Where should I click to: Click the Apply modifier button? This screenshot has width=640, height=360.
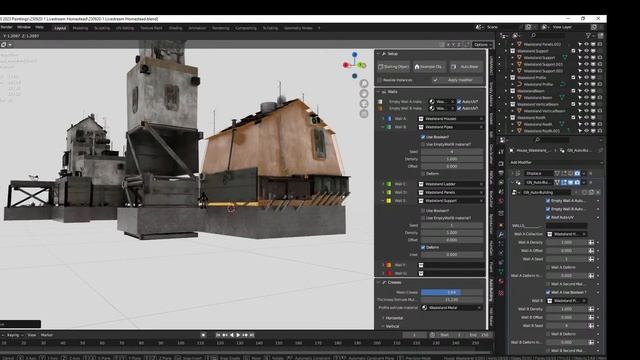(457, 80)
